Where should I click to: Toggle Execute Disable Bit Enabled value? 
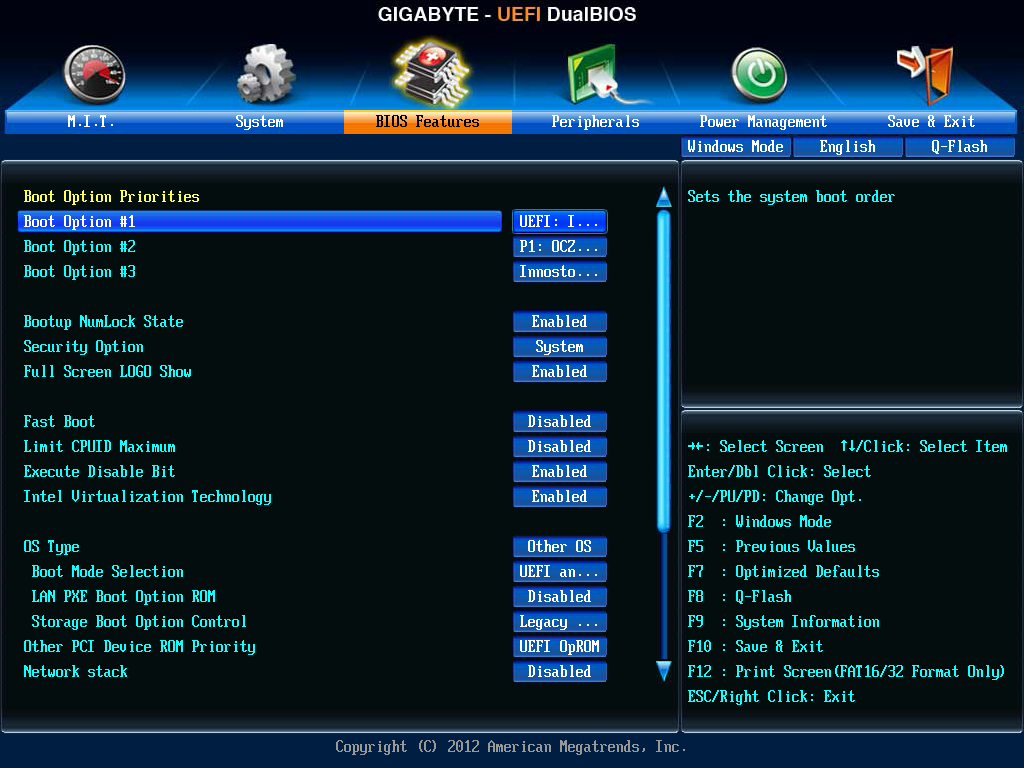pos(560,472)
